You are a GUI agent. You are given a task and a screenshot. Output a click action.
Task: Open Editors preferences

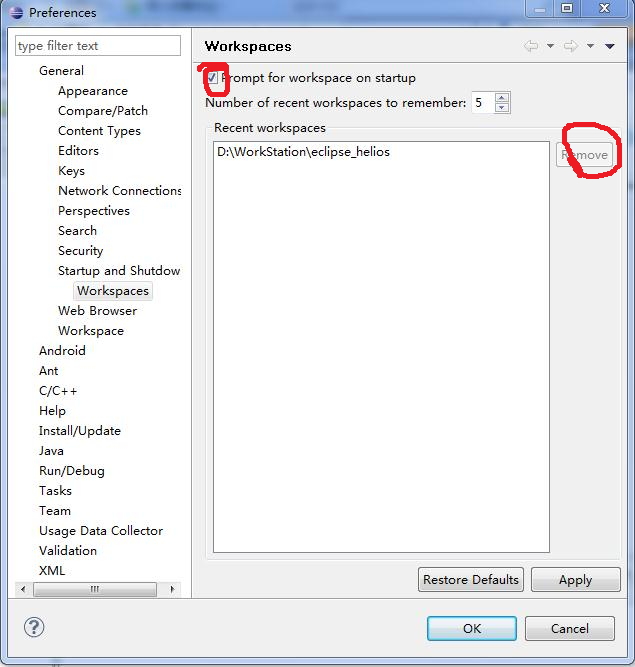(78, 151)
